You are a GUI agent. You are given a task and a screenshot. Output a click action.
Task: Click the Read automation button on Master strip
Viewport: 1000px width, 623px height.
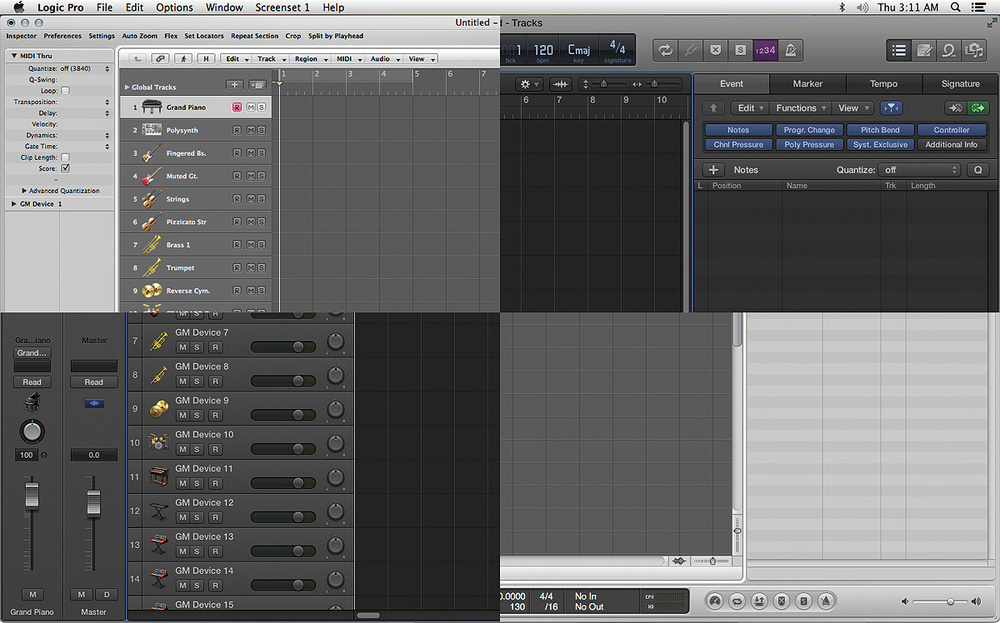94,382
